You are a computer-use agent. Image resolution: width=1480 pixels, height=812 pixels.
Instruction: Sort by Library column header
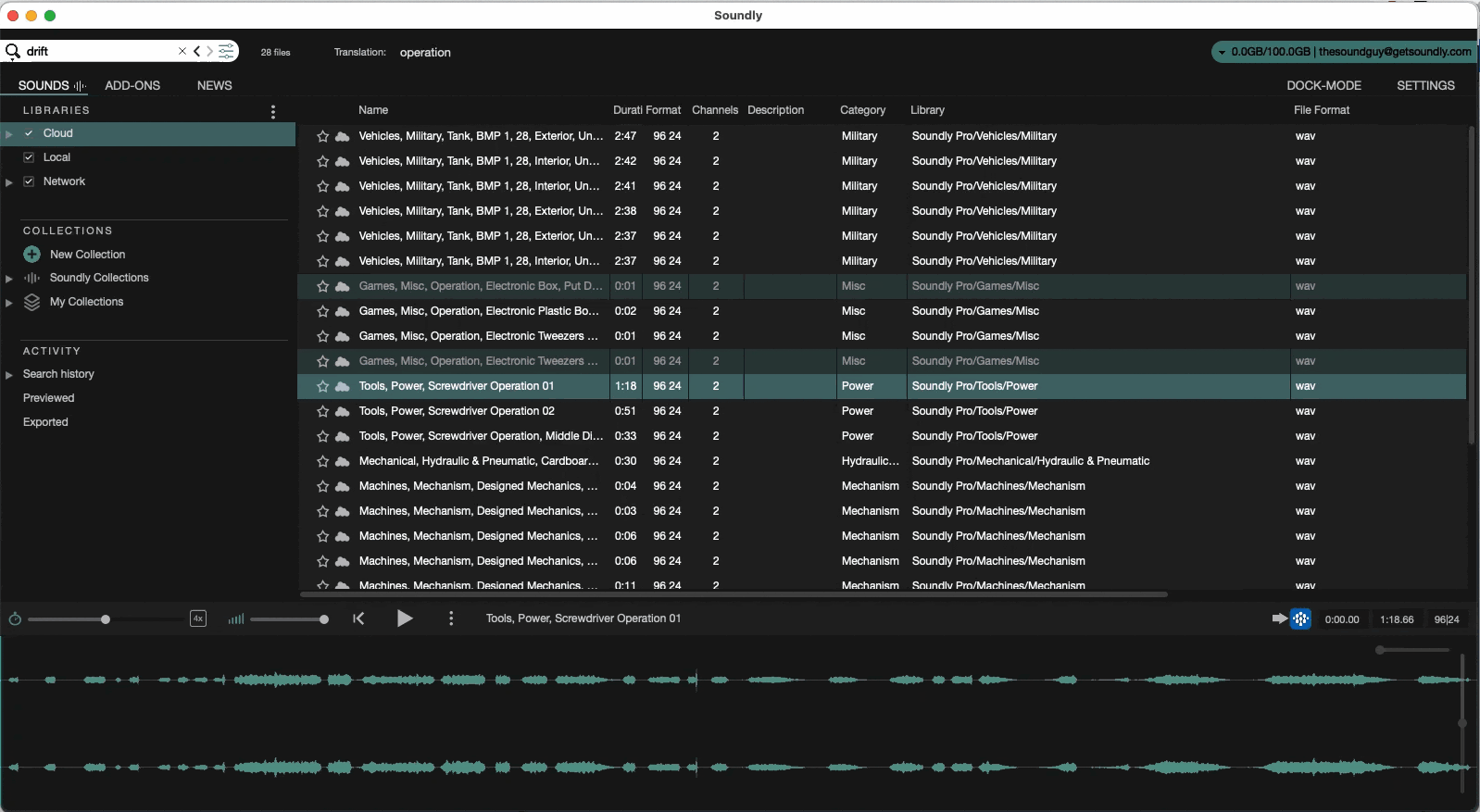point(927,110)
